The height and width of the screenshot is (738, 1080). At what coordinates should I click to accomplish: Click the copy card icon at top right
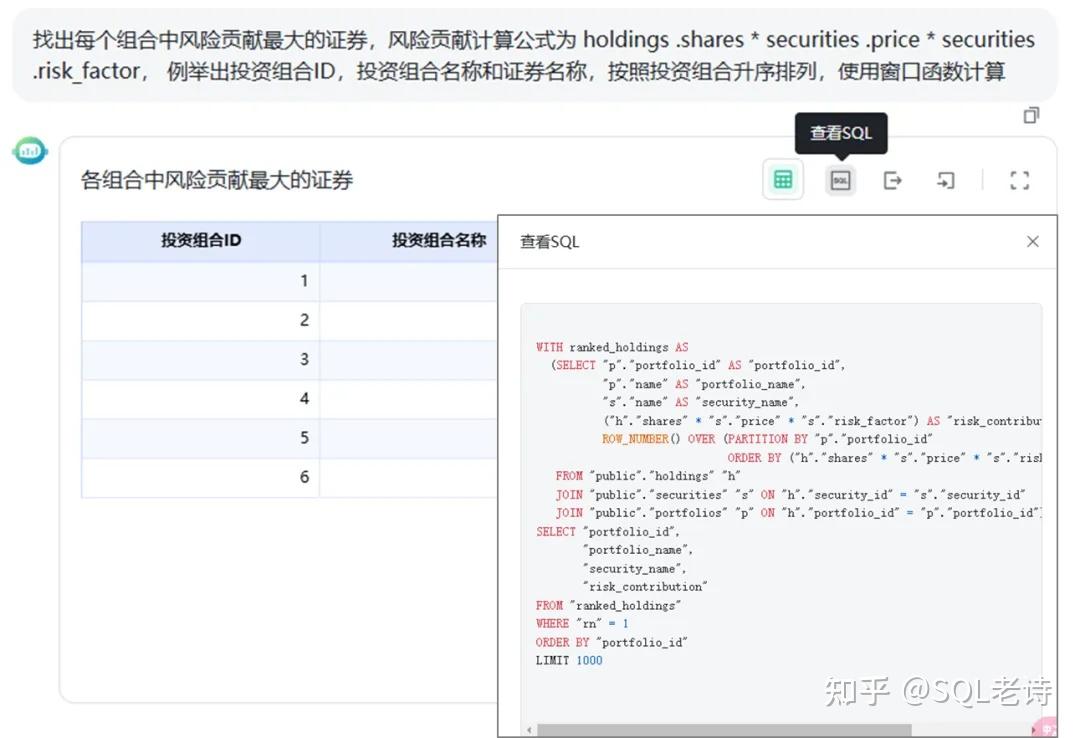[1031, 115]
